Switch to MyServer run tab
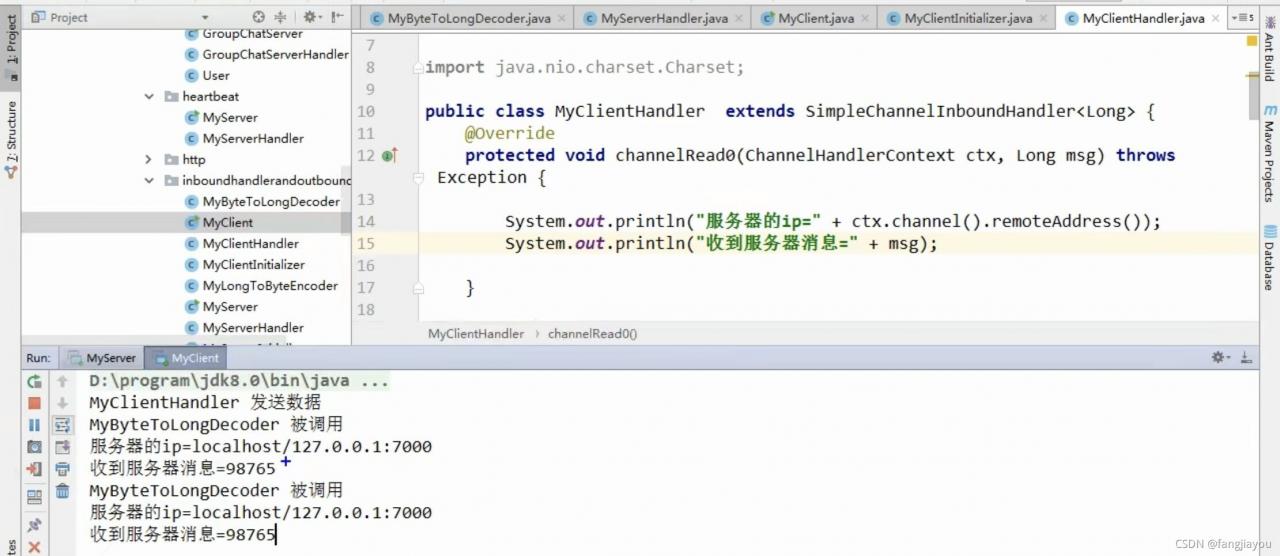 [102, 357]
